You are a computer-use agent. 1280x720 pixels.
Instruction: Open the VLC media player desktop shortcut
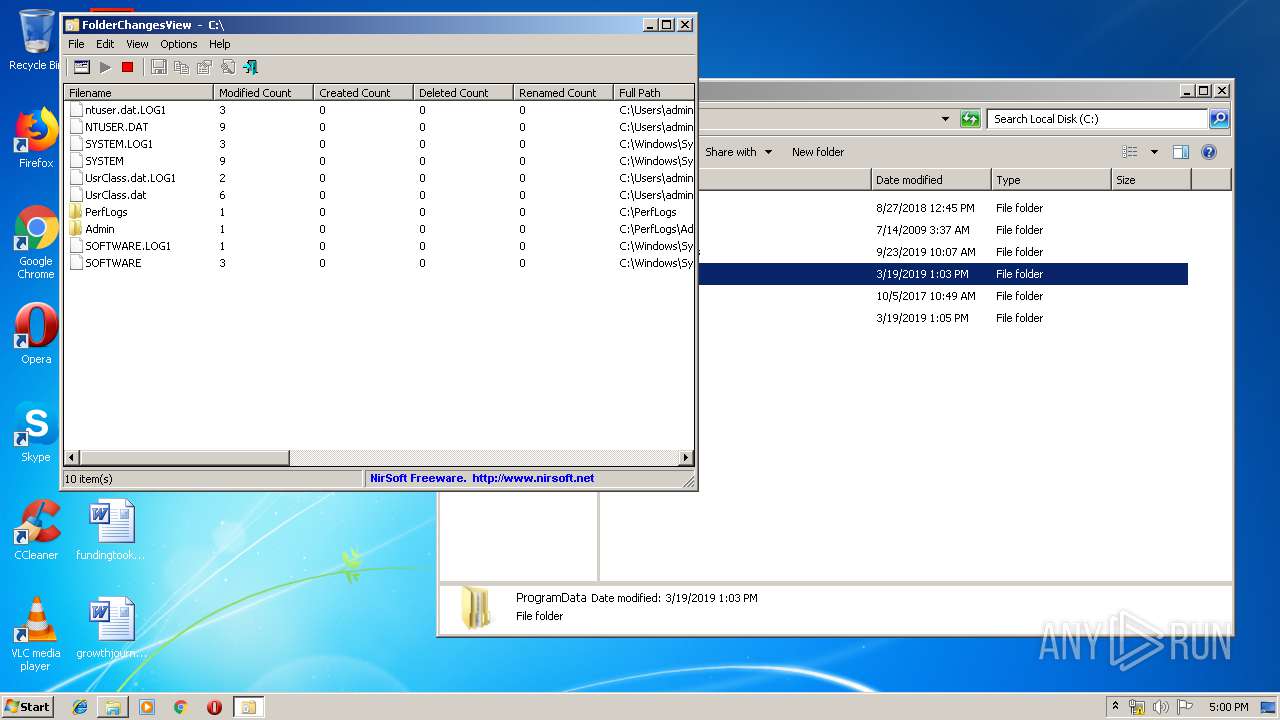(36, 635)
